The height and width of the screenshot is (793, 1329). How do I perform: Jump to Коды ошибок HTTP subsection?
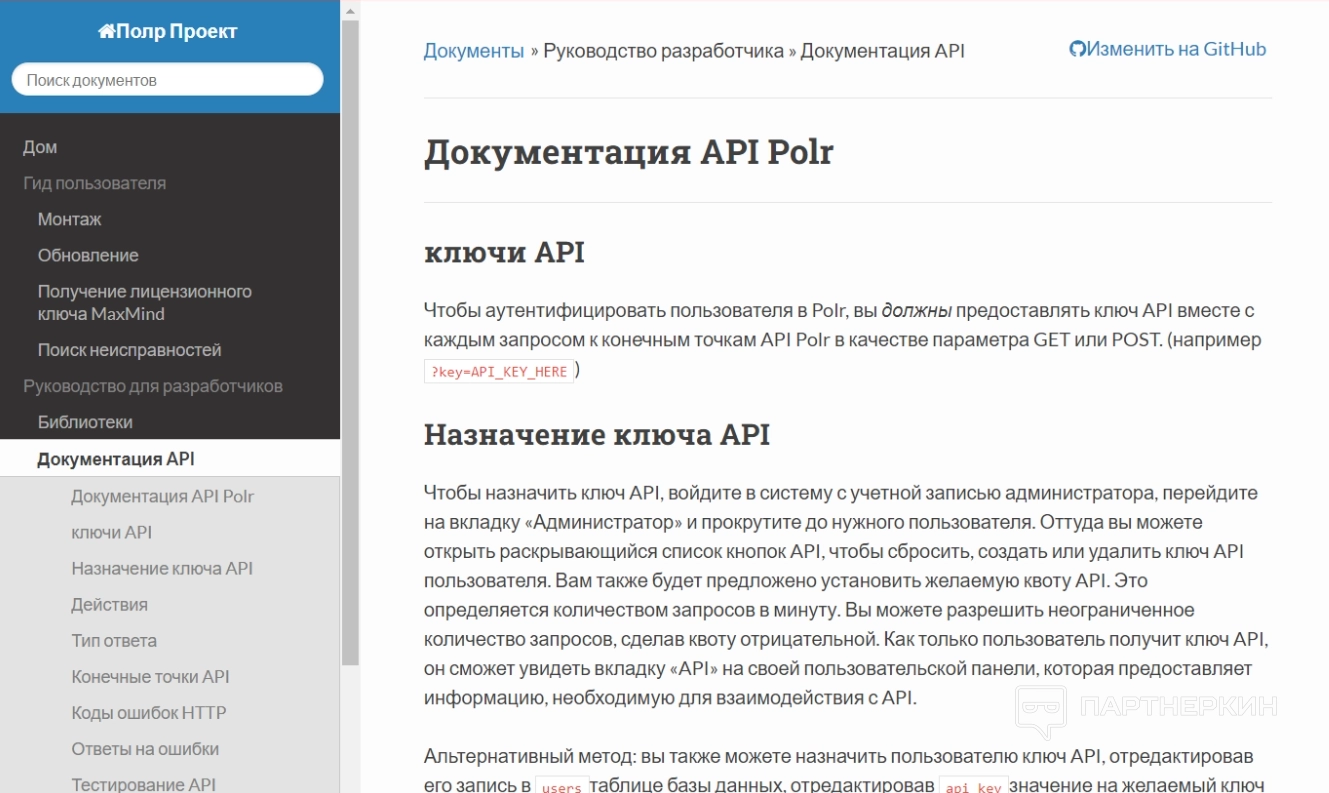point(149,712)
